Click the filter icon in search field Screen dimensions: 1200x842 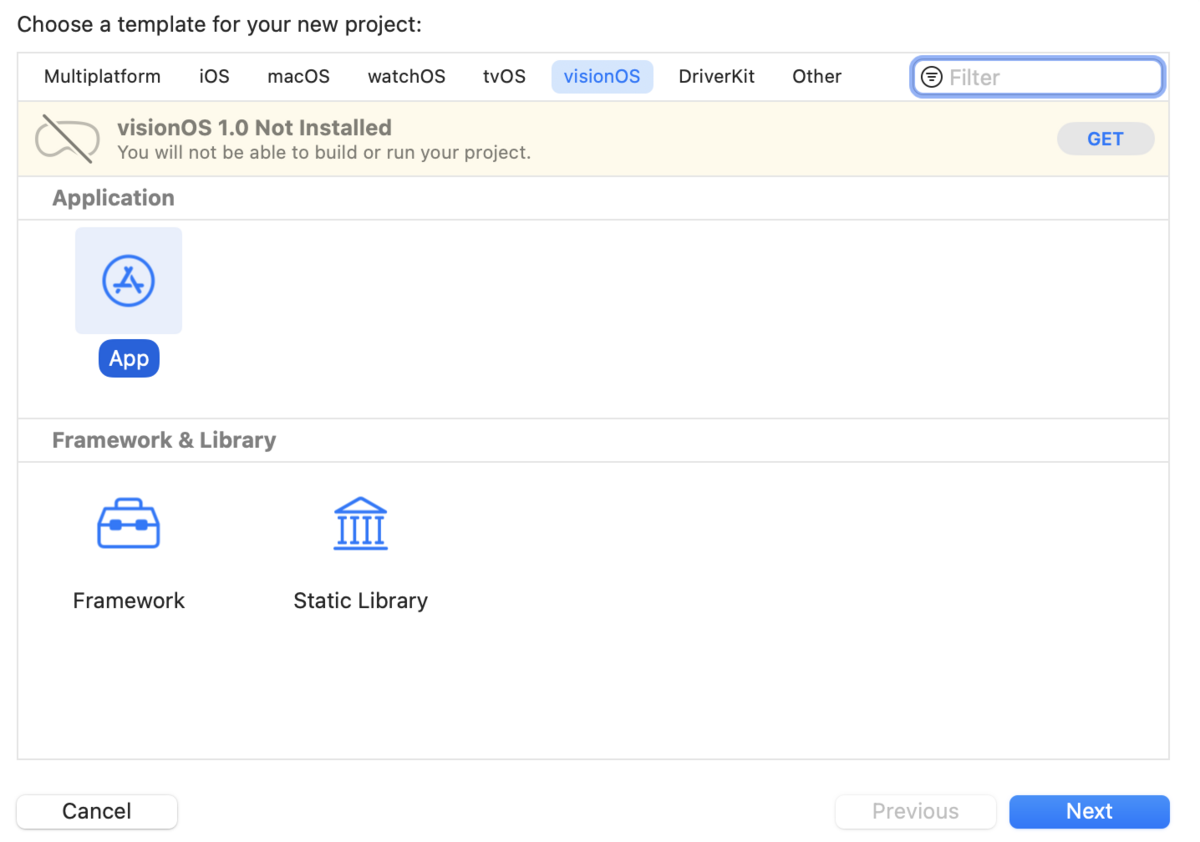(931, 77)
